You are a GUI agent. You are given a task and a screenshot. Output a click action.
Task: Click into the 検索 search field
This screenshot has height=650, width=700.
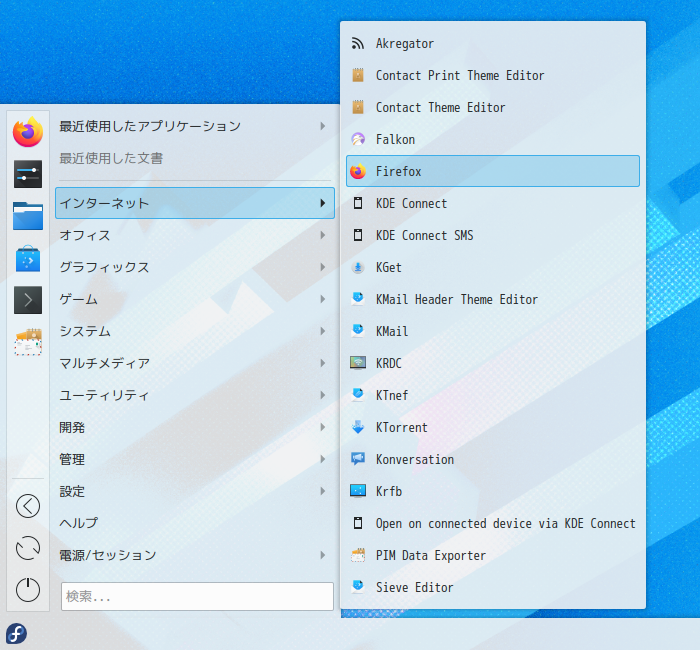tap(197, 596)
